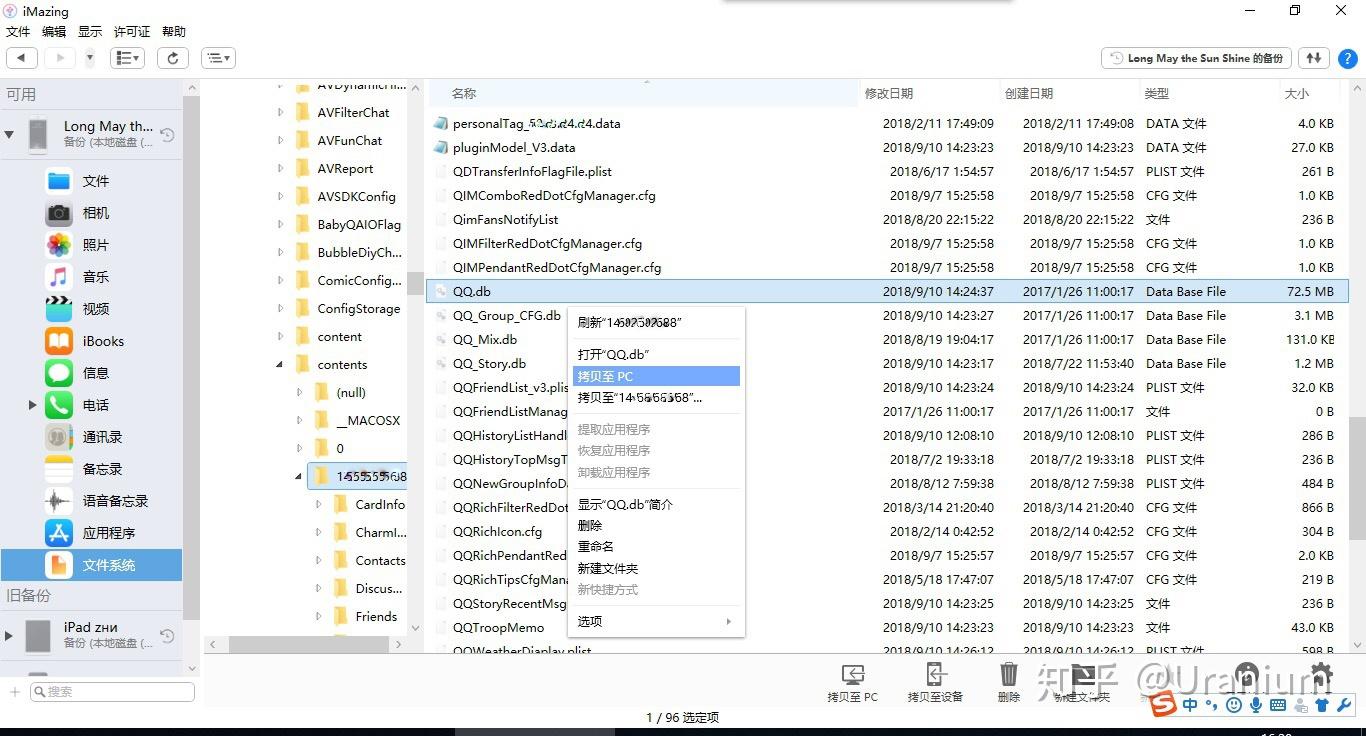Expand the AVFilterChat folder
1366x736 pixels.
(281, 113)
